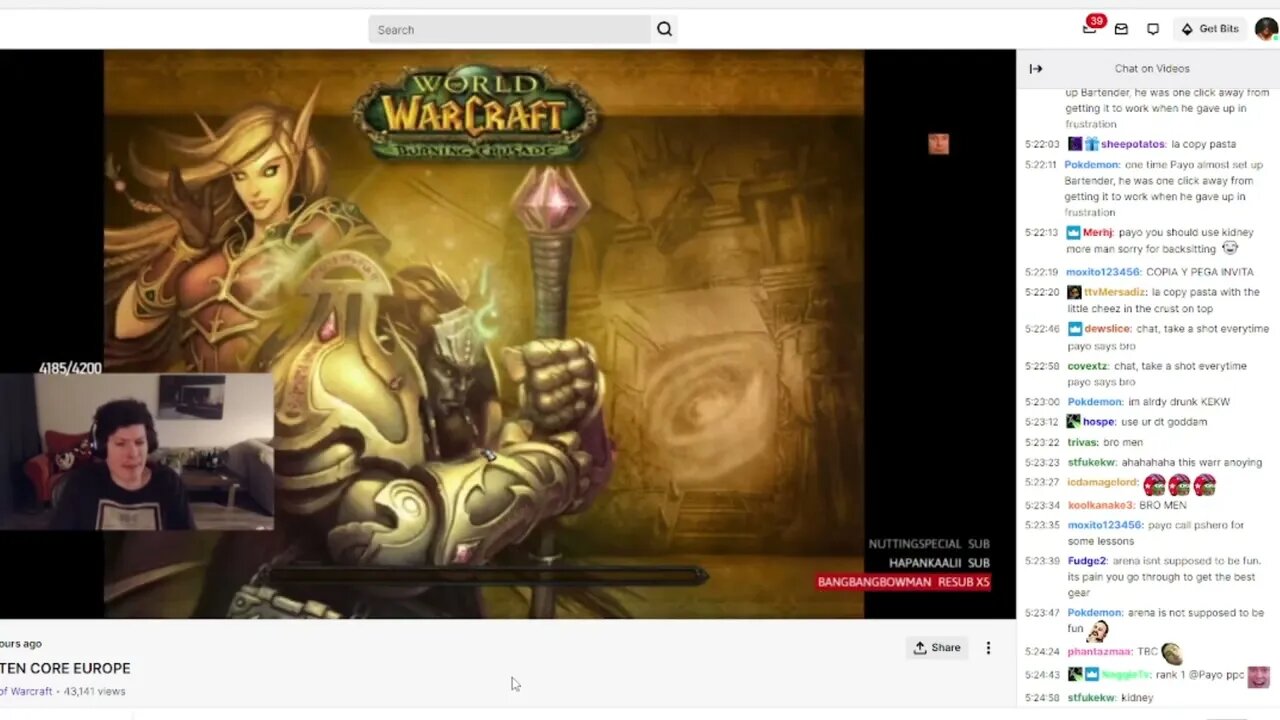Click the 5:24:43 chat timestamp

pos(1041,675)
